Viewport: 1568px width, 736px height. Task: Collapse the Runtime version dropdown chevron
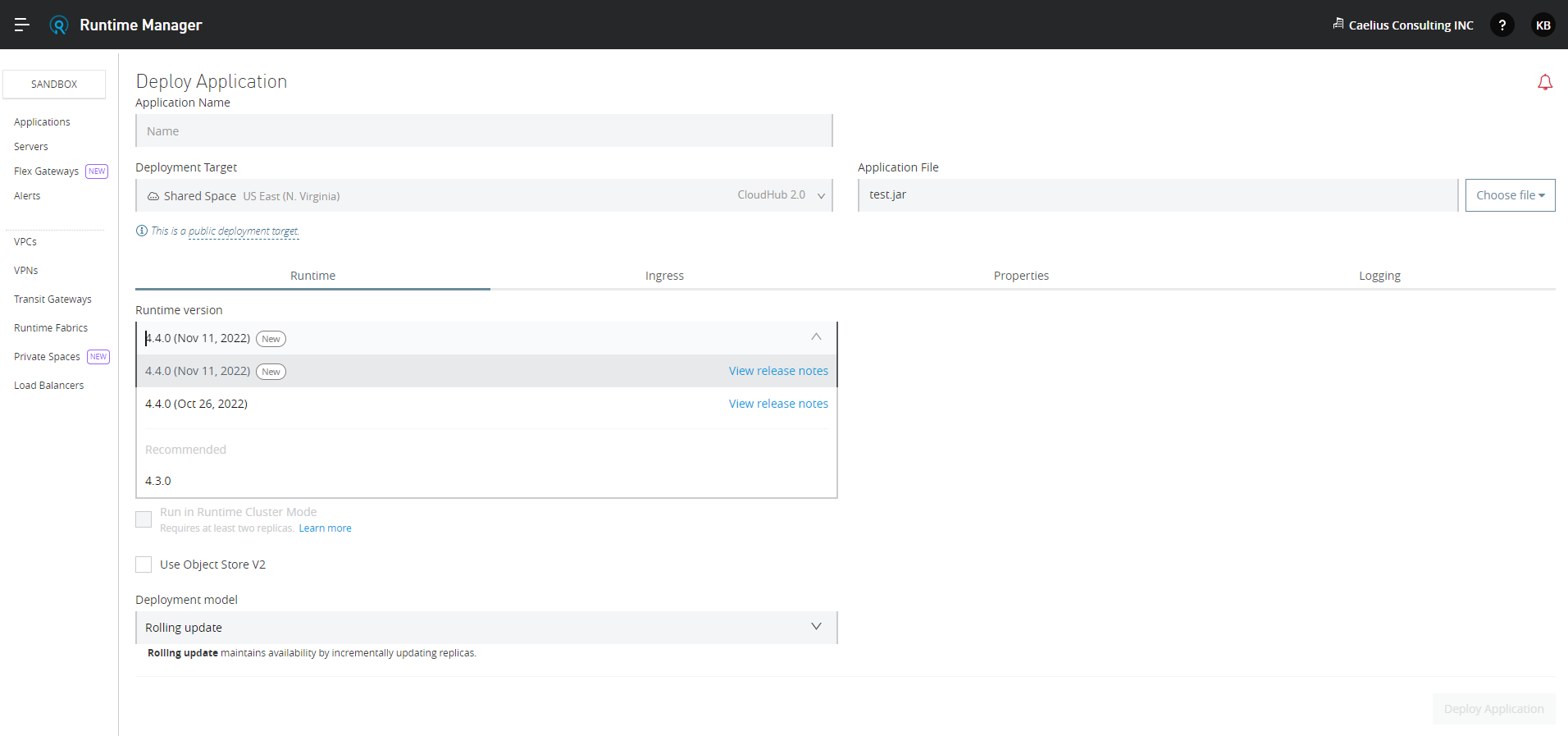click(x=816, y=337)
